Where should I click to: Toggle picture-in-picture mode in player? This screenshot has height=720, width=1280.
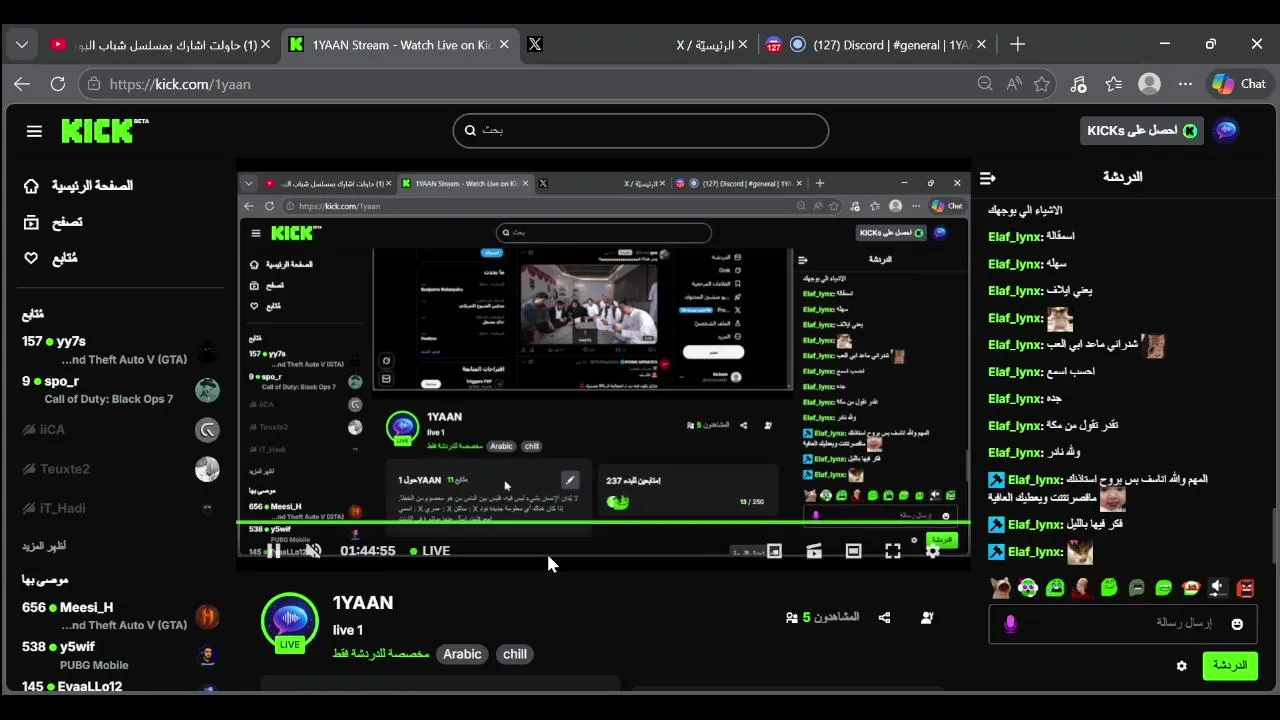tap(774, 551)
